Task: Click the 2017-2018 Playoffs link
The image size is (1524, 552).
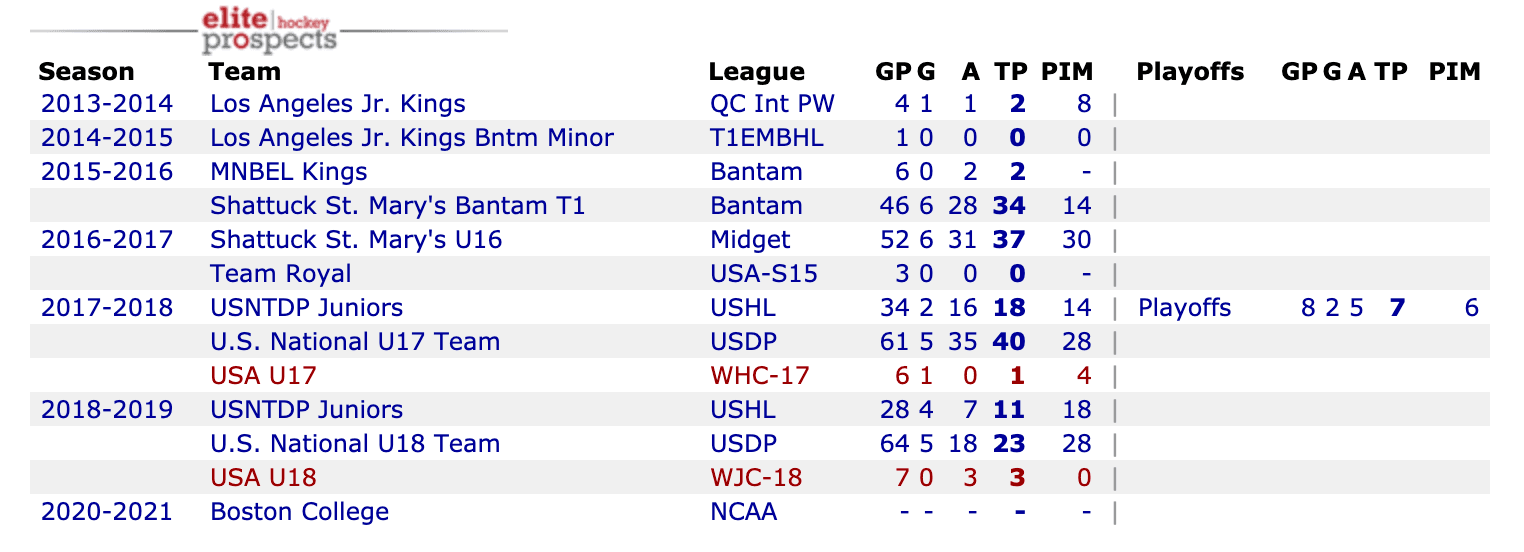Action: [x=1184, y=308]
